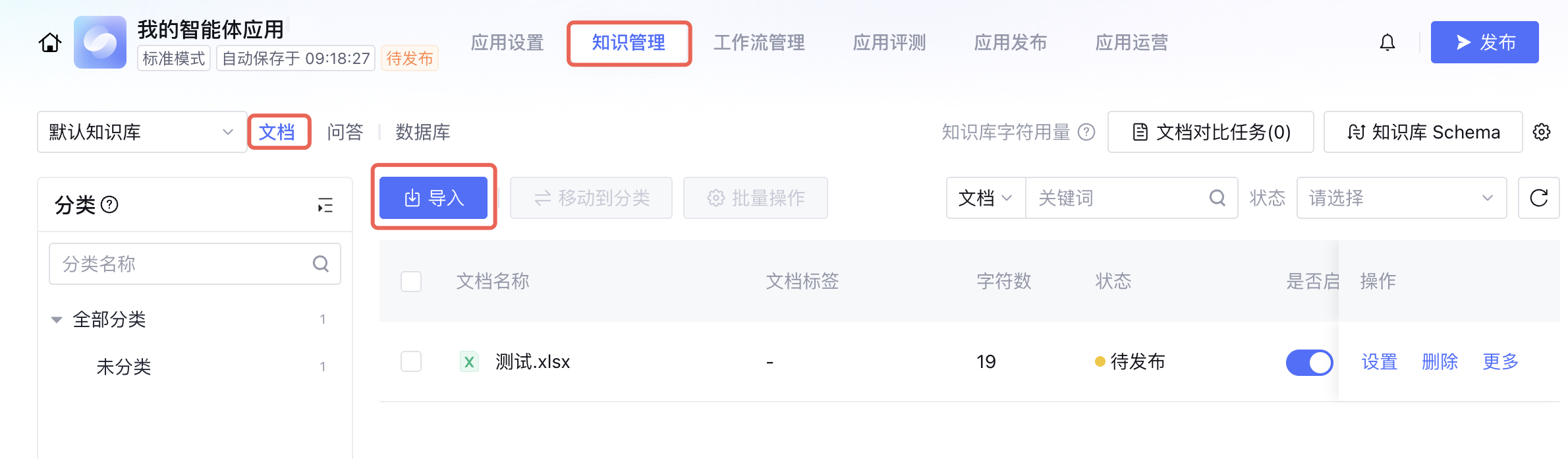Click the blue 发布 button

(1484, 43)
